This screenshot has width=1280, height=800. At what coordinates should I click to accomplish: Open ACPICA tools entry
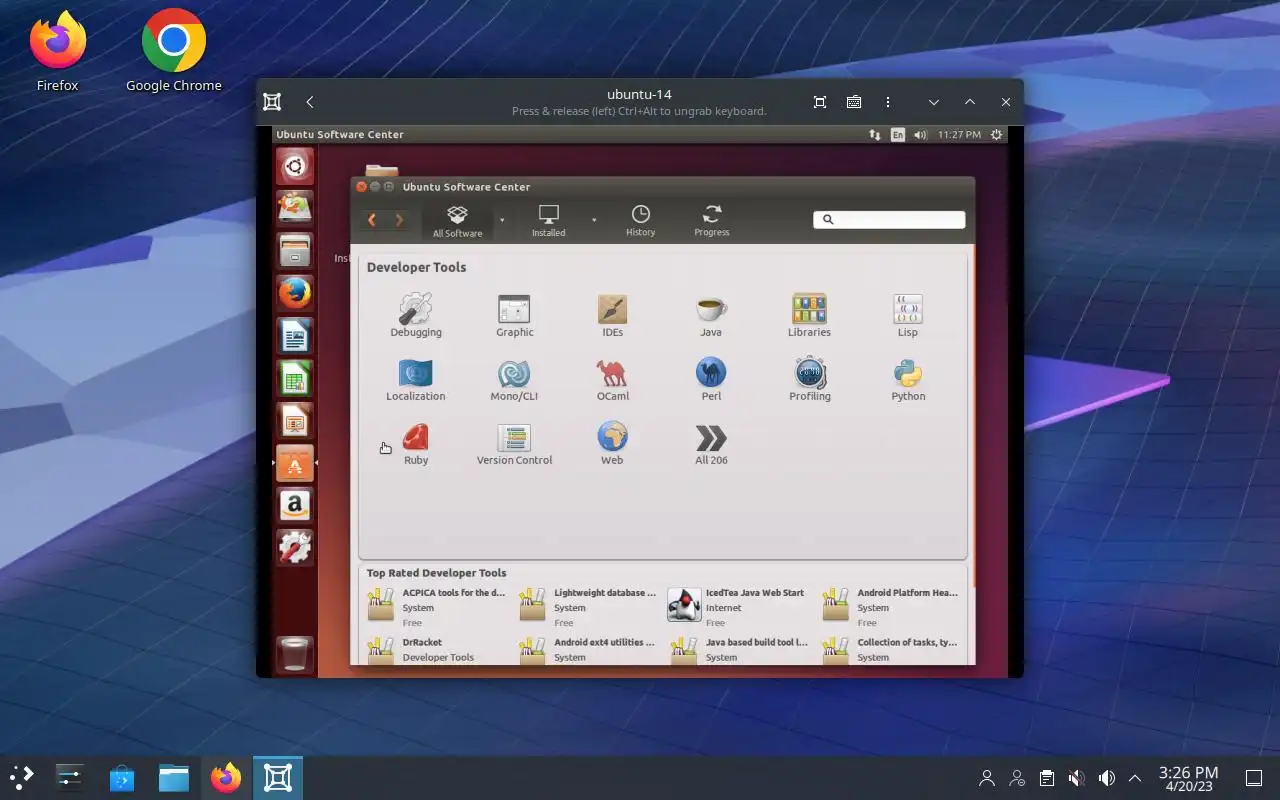(x=436, y=607)
